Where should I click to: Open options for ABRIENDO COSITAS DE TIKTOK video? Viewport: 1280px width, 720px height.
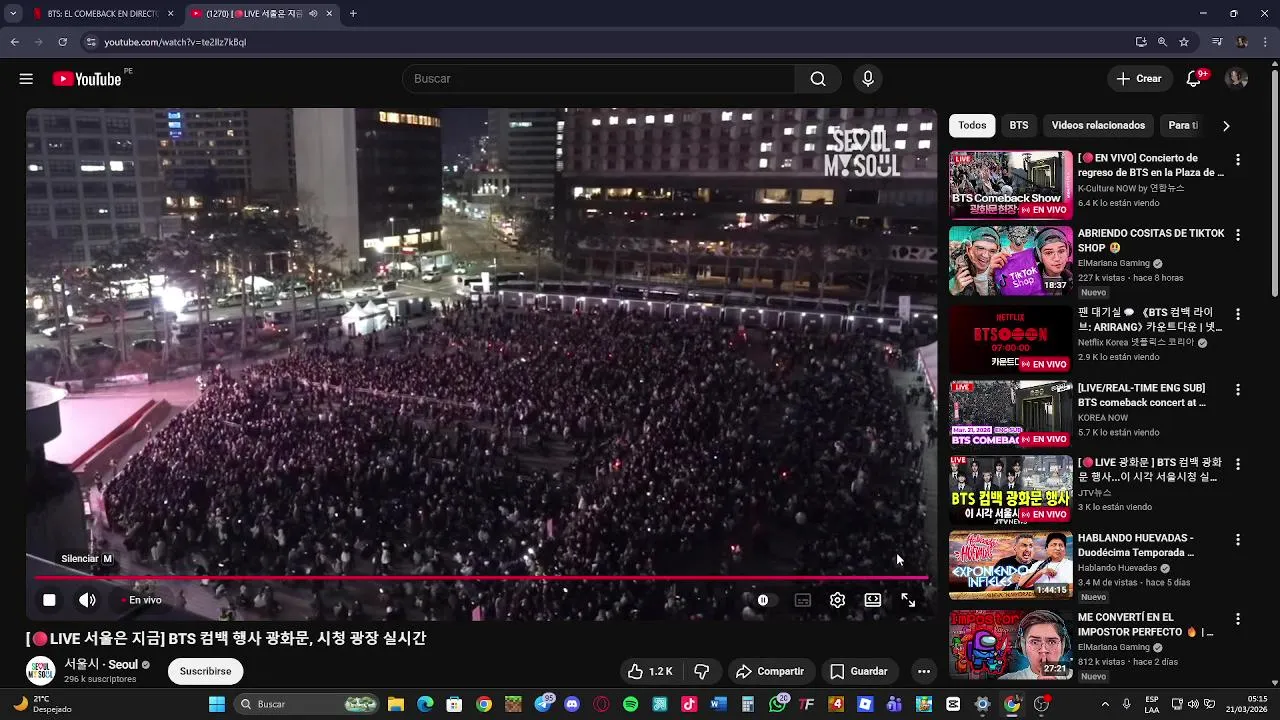(x=1238, y=235)
